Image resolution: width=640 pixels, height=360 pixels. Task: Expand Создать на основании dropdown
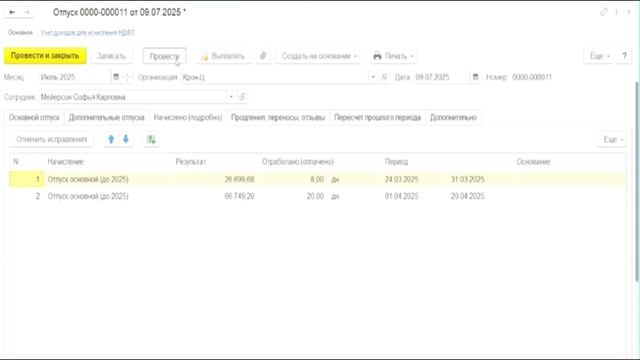pos(319,56)
